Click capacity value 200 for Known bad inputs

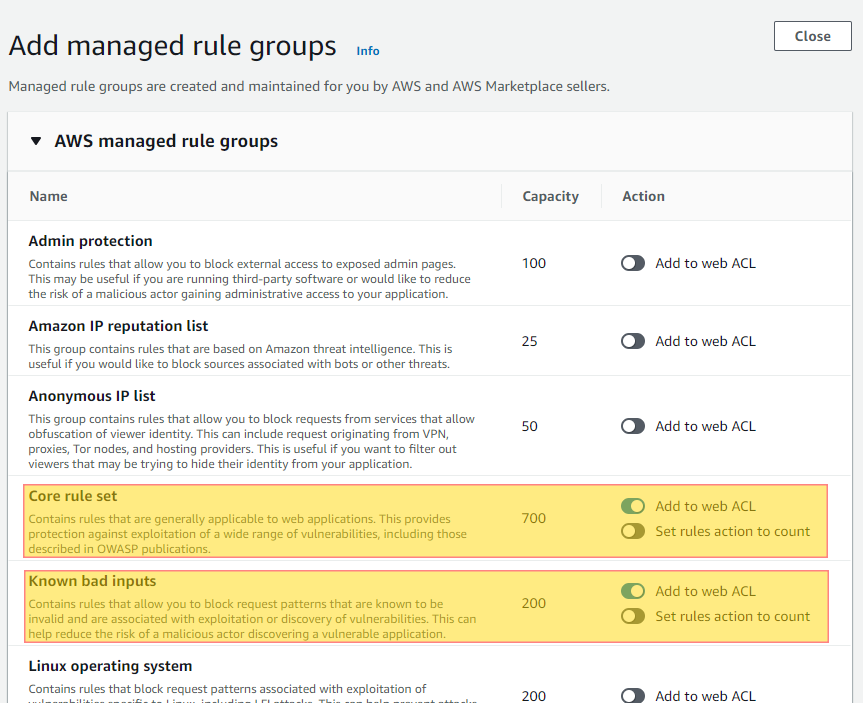coord(534,603)
